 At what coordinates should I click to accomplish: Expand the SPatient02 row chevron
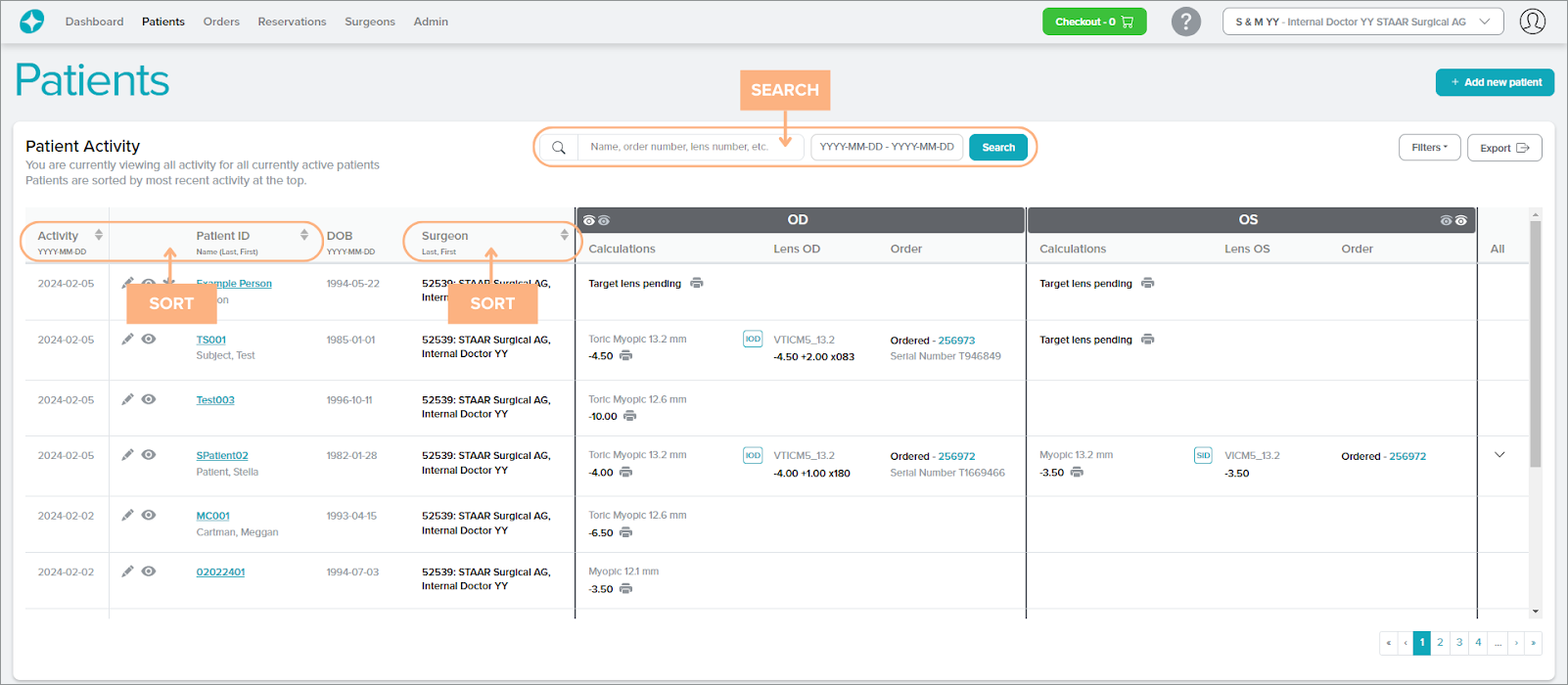pyautogui.click(x=1499, y=455)
